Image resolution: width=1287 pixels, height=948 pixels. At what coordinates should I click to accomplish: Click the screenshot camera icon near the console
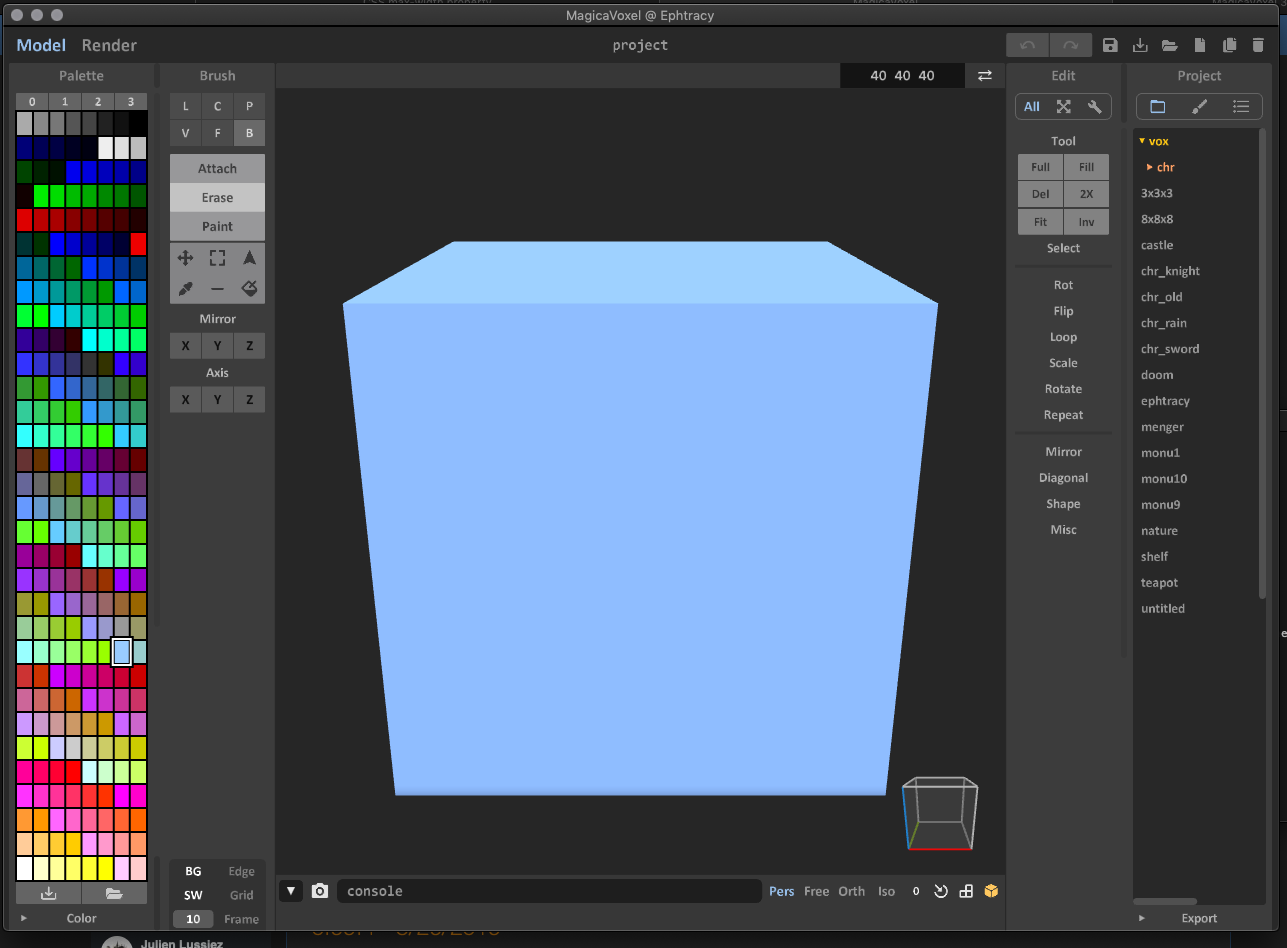click(320, 890)
